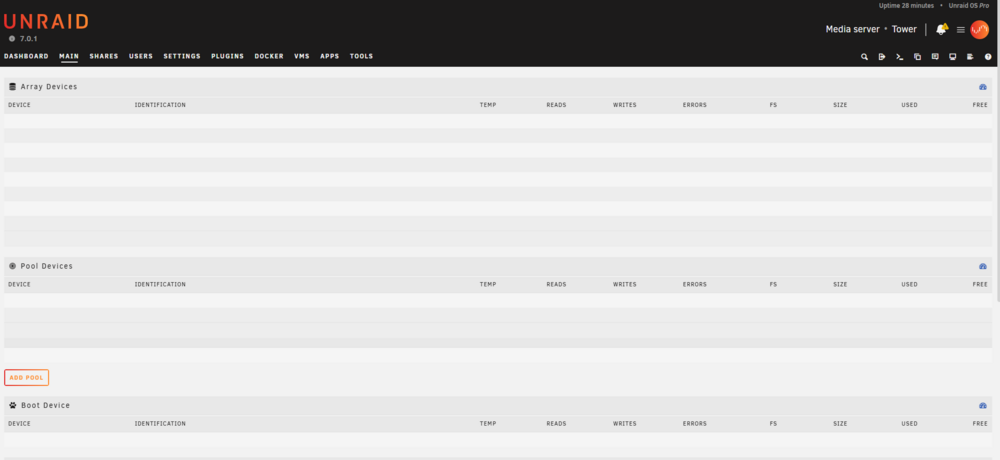Click the Boot Device heading
This screenshot has width=1000, height=460.
(46, 405)
